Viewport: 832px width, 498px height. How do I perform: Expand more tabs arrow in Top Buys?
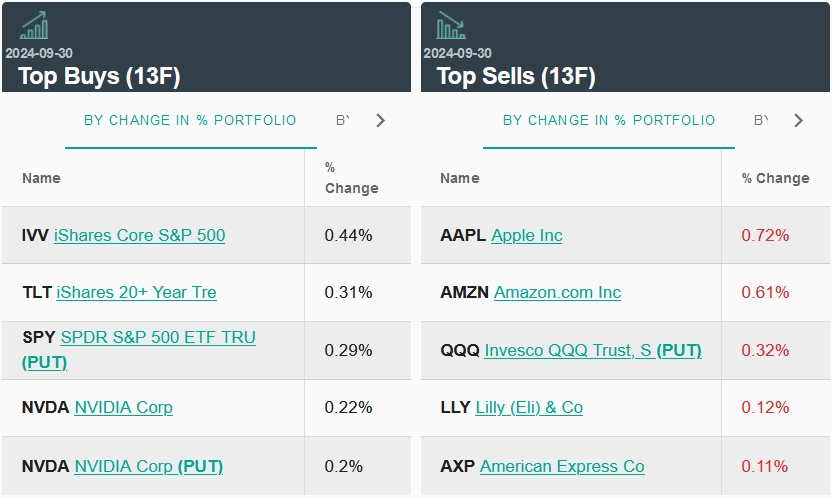coord(380,121)
